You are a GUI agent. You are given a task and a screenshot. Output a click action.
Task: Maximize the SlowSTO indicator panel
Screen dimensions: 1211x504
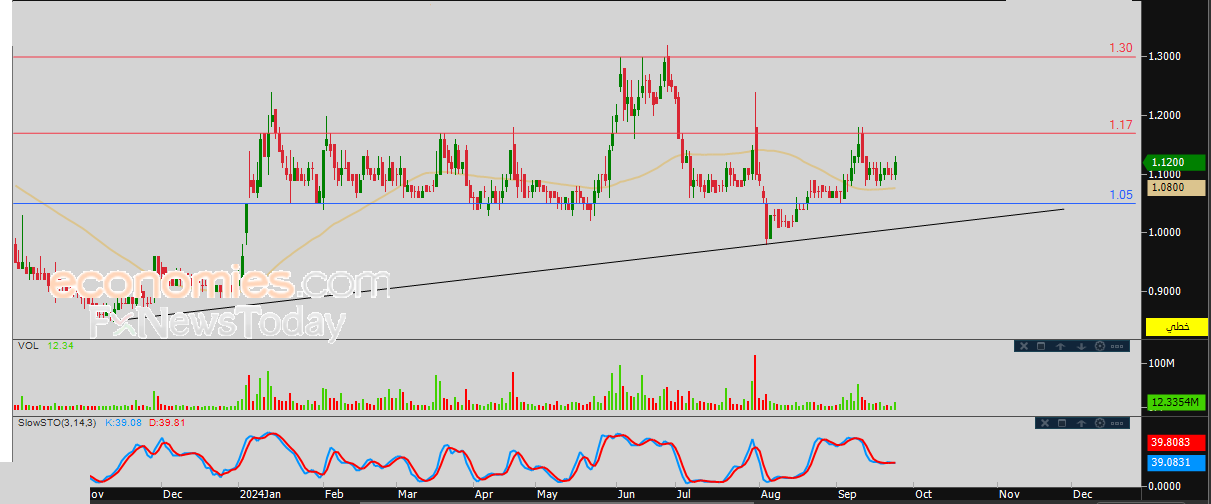(1062, 423)
